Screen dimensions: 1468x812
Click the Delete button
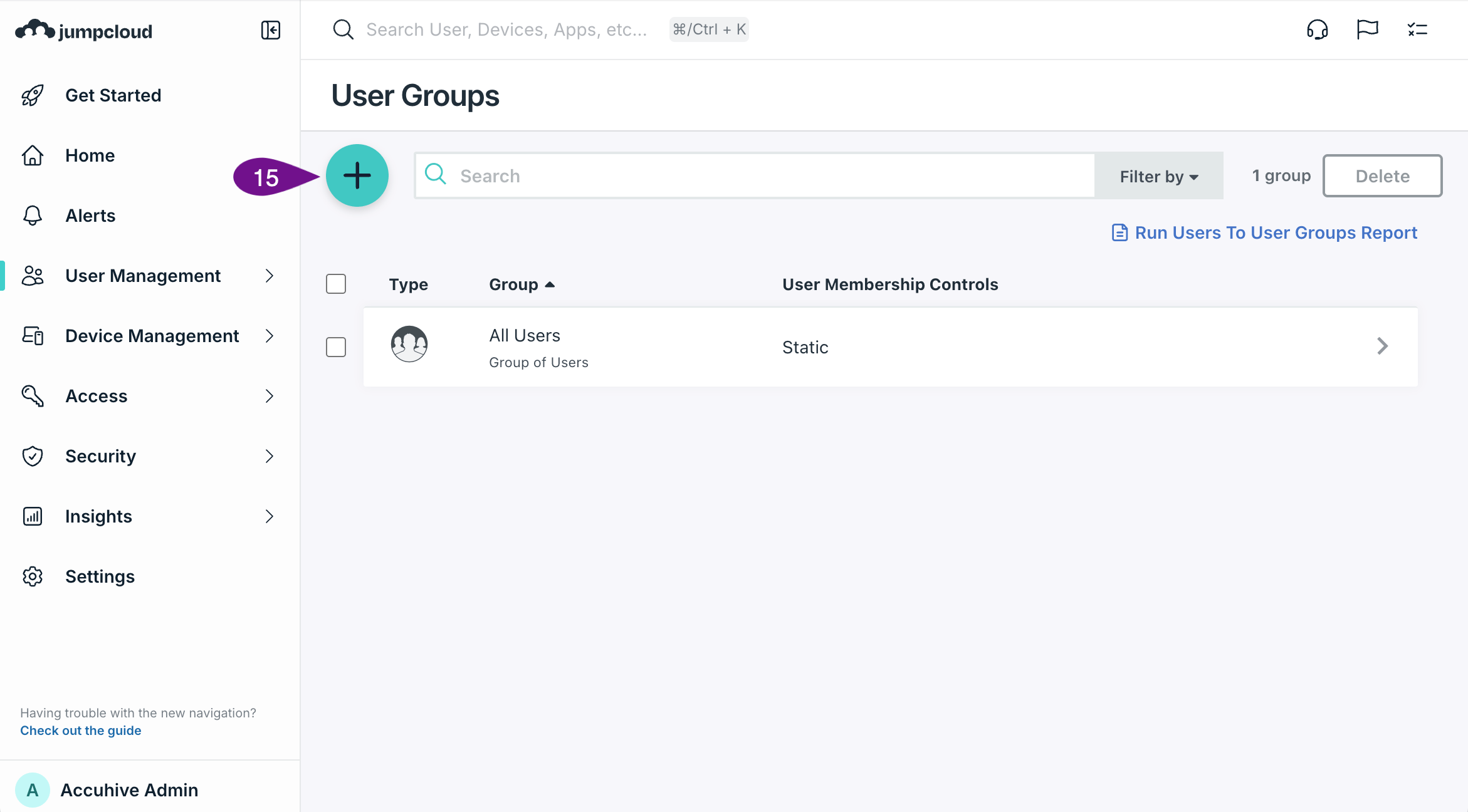[1382, 176]
